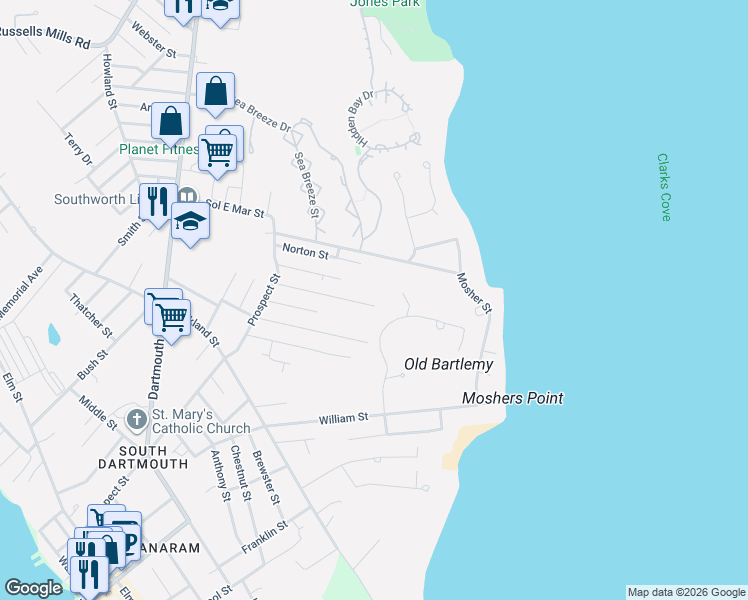Select the Old Bartlemy label
This screenshot has width=748, height=600.
(x=448, y=364)
